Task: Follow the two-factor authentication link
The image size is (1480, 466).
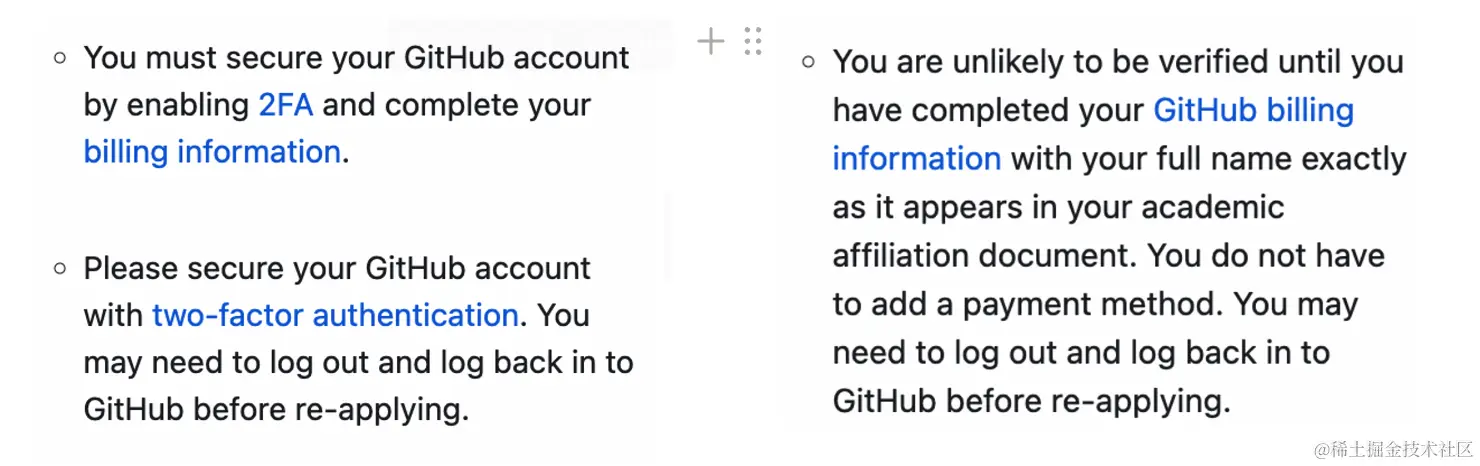Action: [335, 315]
